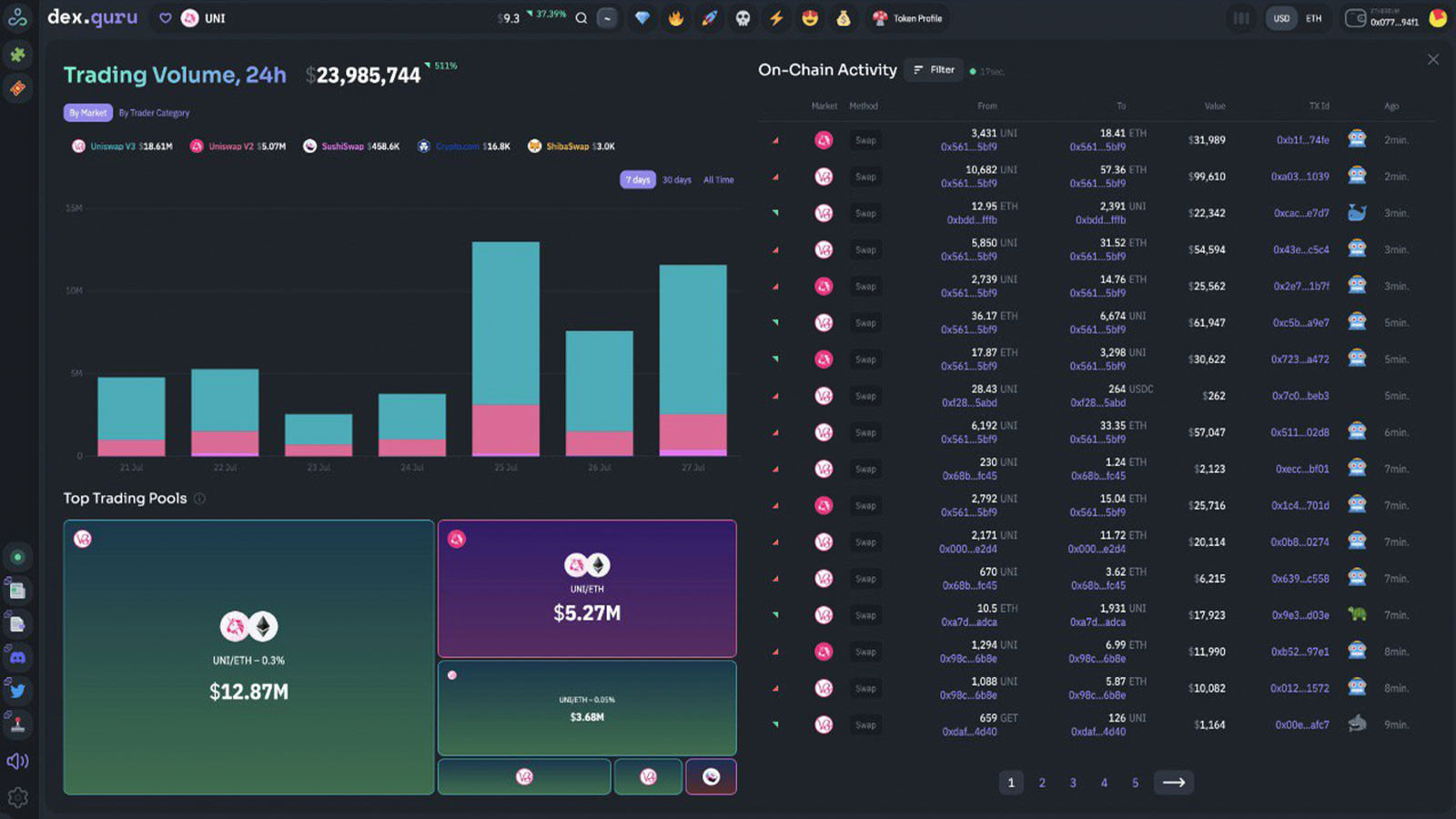Go to page 3 of on-chain activity
Image resolution: width=1456 pixels, height=819 pixels.
(x=1073, y=783)
